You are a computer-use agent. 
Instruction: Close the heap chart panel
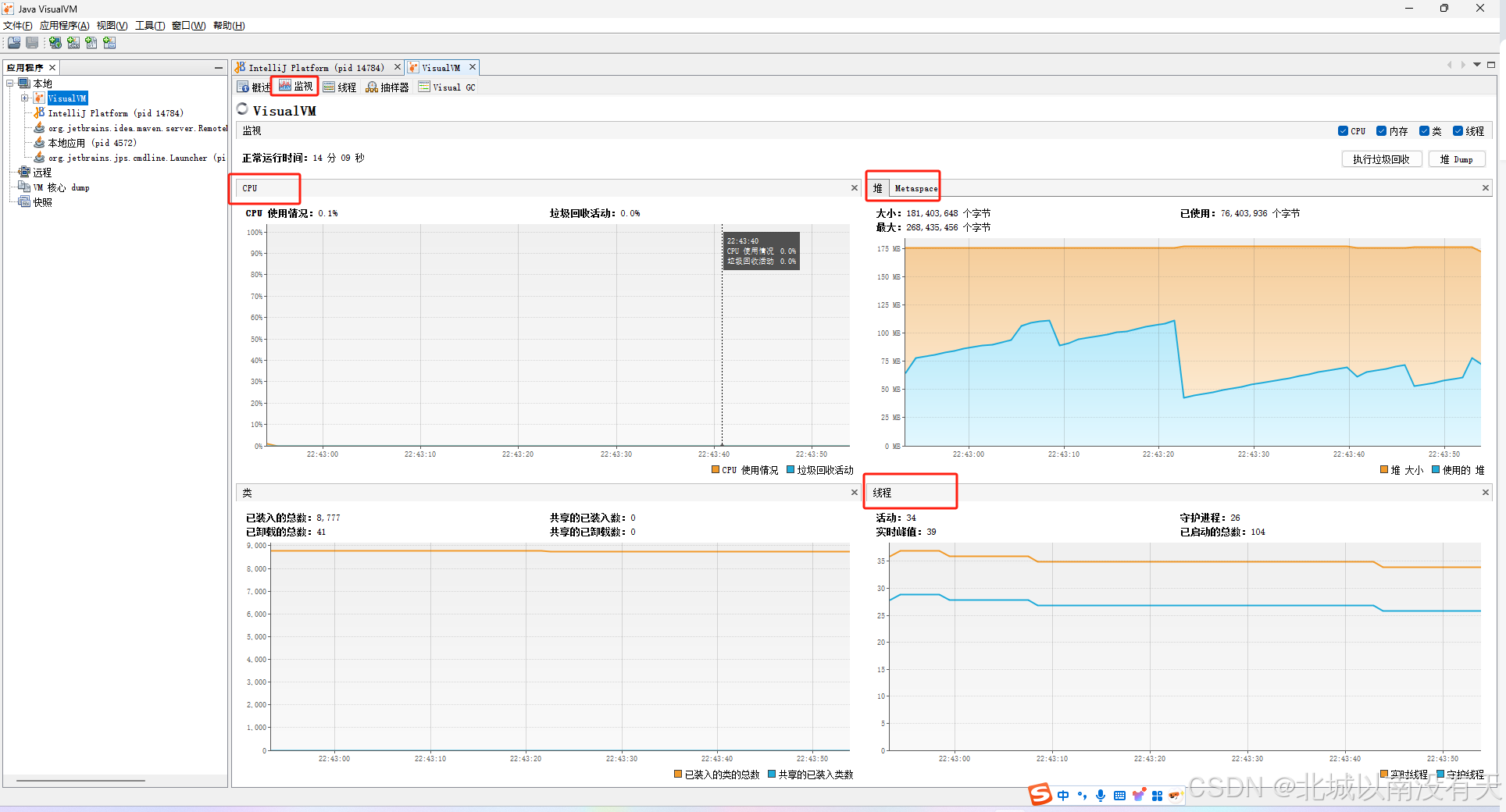click(1486, 188)
